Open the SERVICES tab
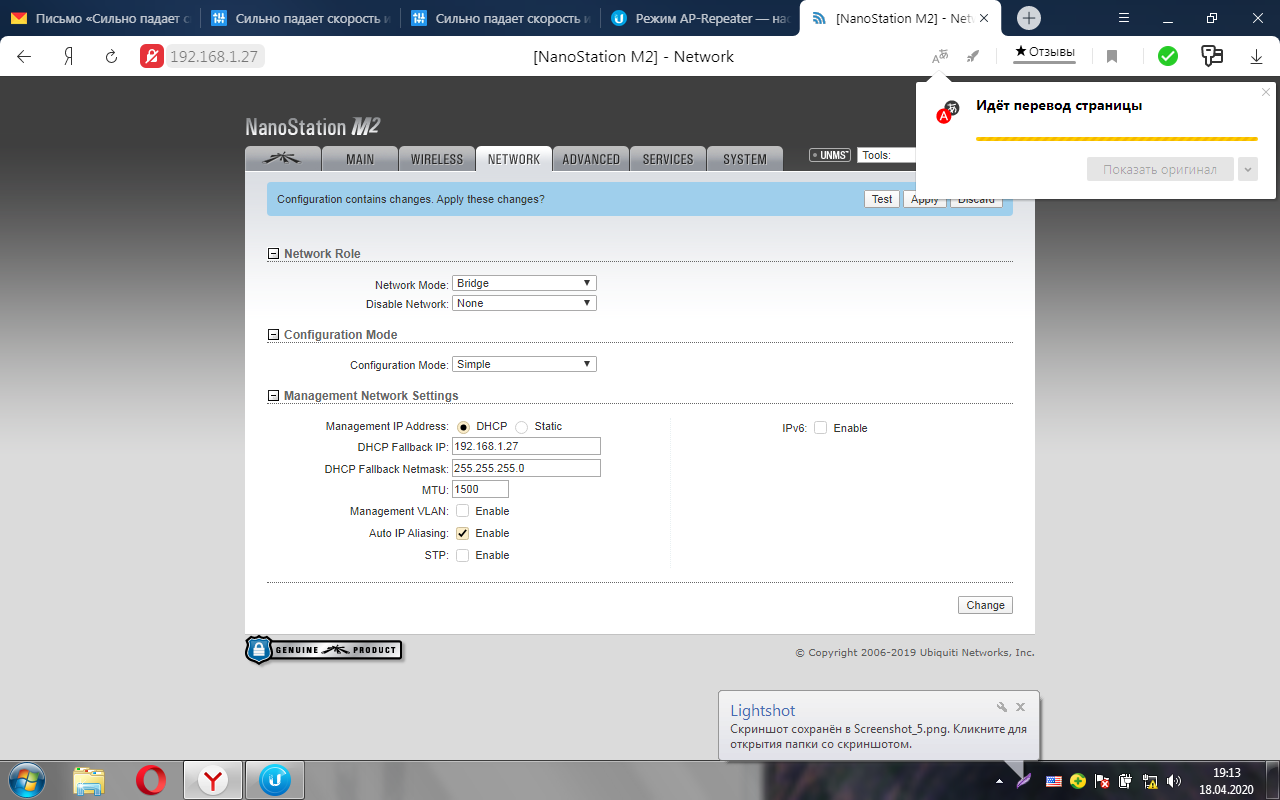This screenshot has width=1280, height=800. 668,159
